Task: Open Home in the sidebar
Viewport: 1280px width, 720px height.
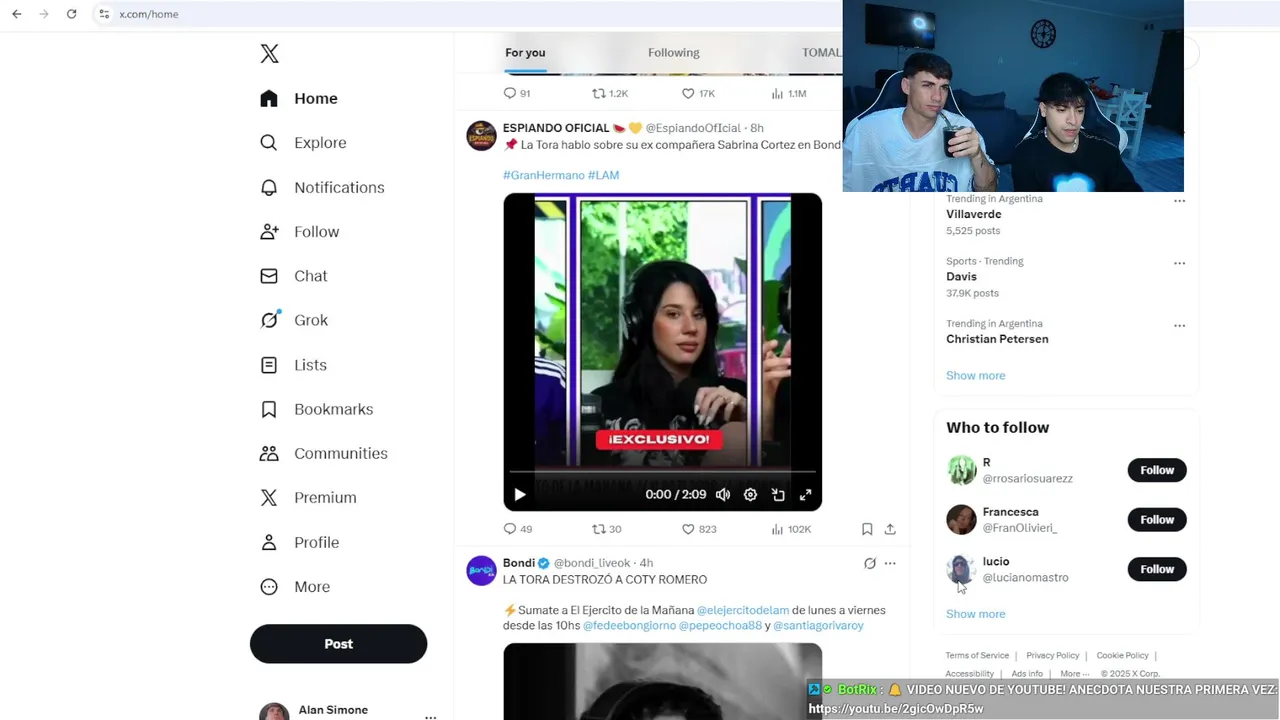Action: tap(300, 98)
